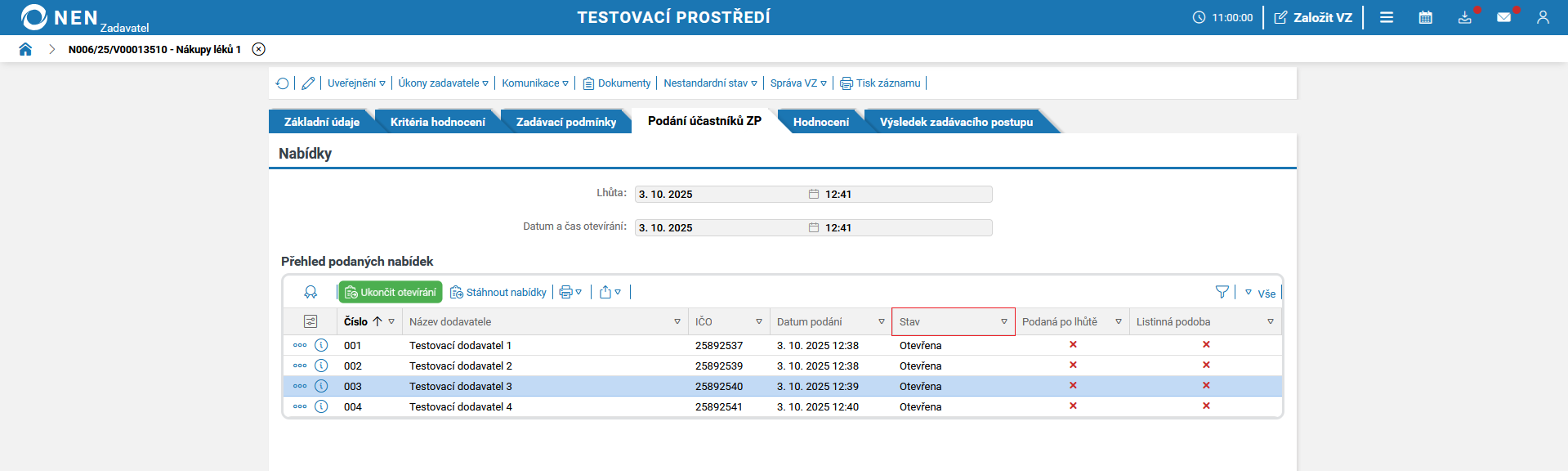
Task: Click Podaná po lhůtě cross for row 001
Action: coord(1073,344)
